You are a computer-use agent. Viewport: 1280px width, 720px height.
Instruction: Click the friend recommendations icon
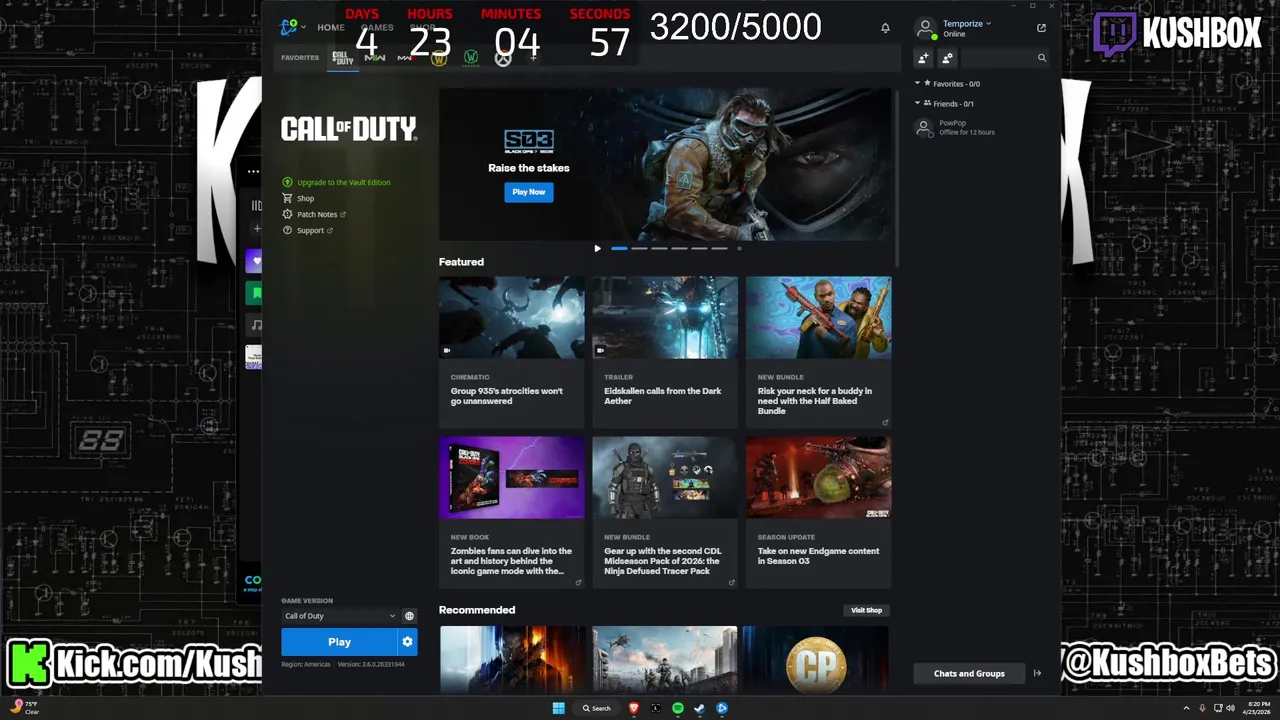947,58
